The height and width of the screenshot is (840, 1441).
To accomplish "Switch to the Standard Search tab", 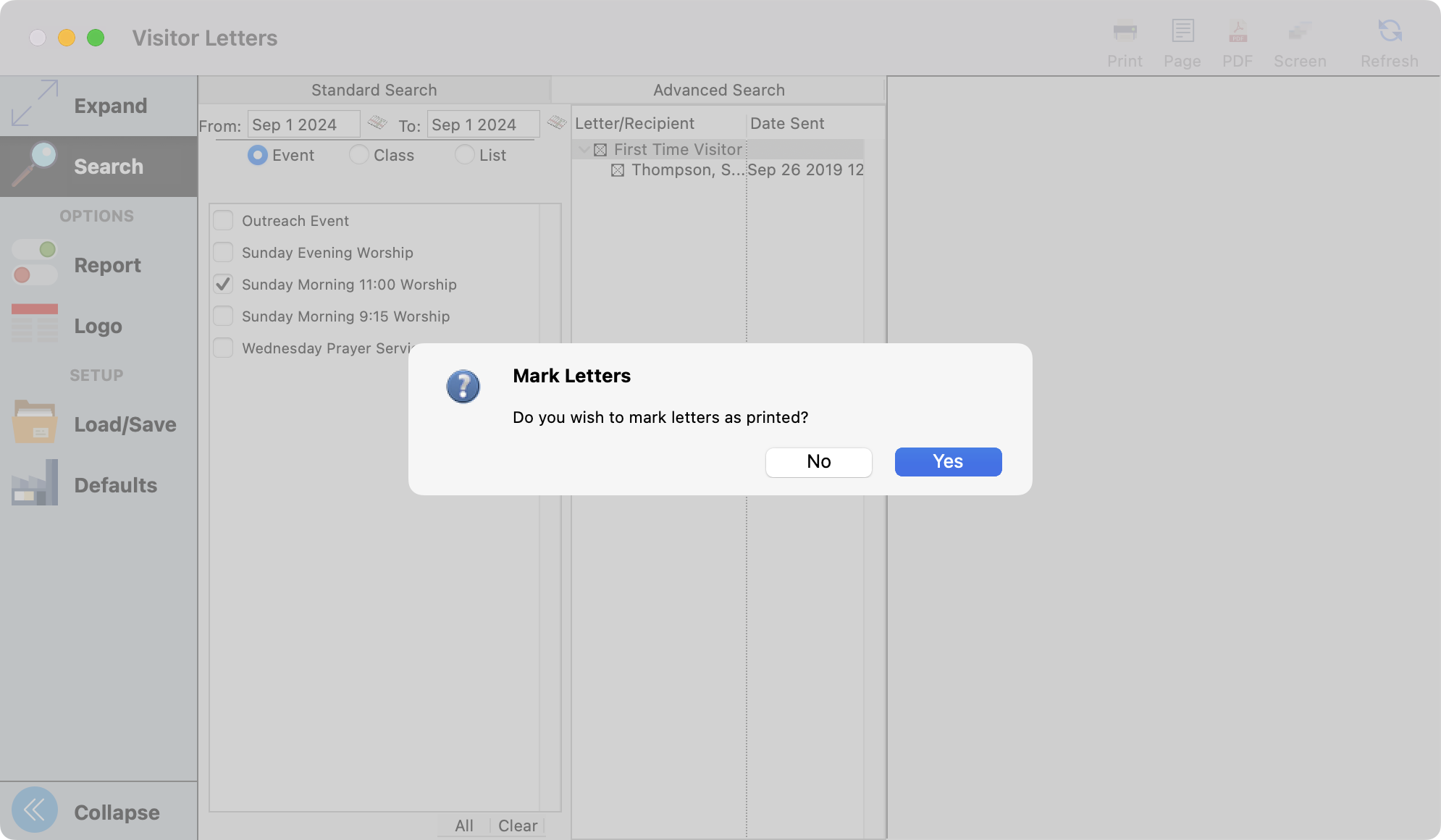I will point(374,90).
